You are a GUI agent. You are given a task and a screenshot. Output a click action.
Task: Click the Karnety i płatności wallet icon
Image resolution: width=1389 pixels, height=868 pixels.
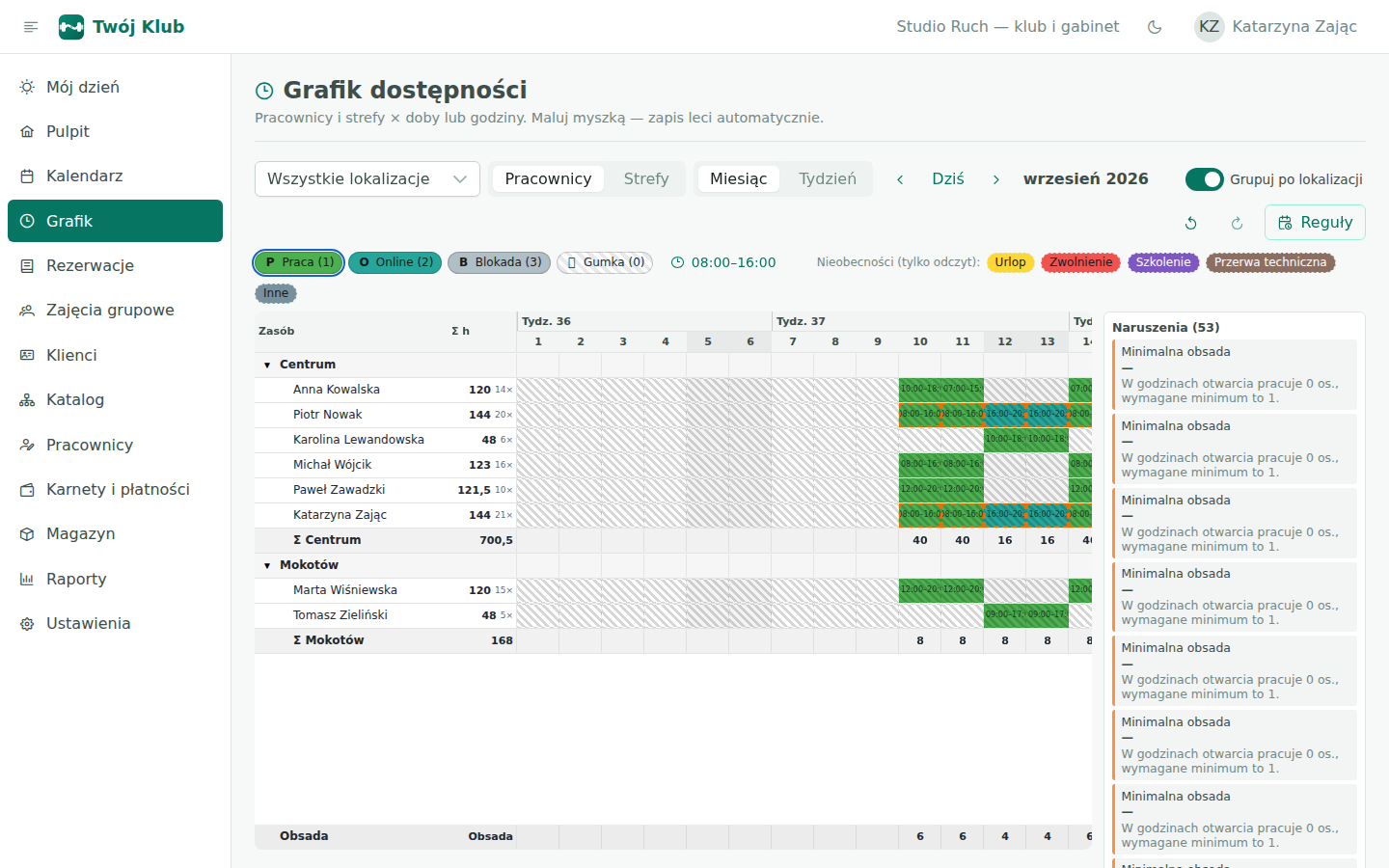(27, 490)
